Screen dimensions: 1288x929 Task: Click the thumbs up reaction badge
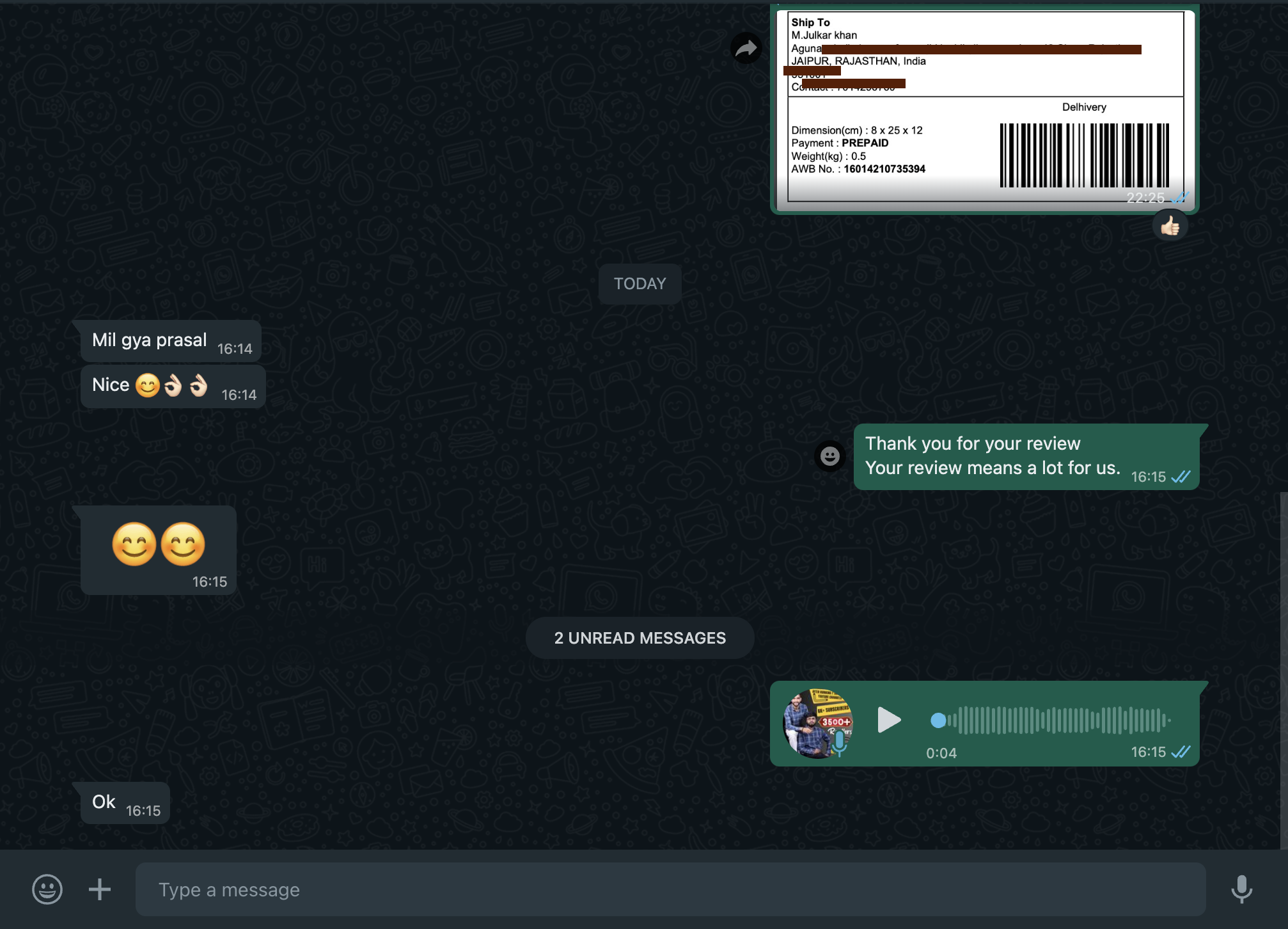[x=1170, y=226]
